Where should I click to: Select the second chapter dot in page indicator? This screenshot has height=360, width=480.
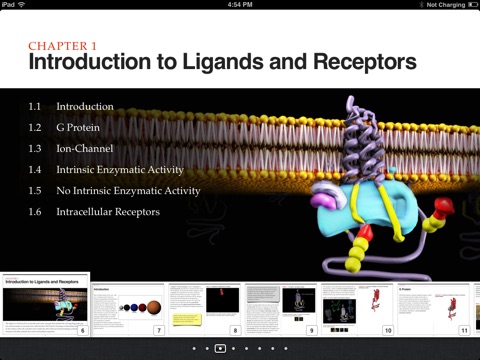tap(207, 349)
